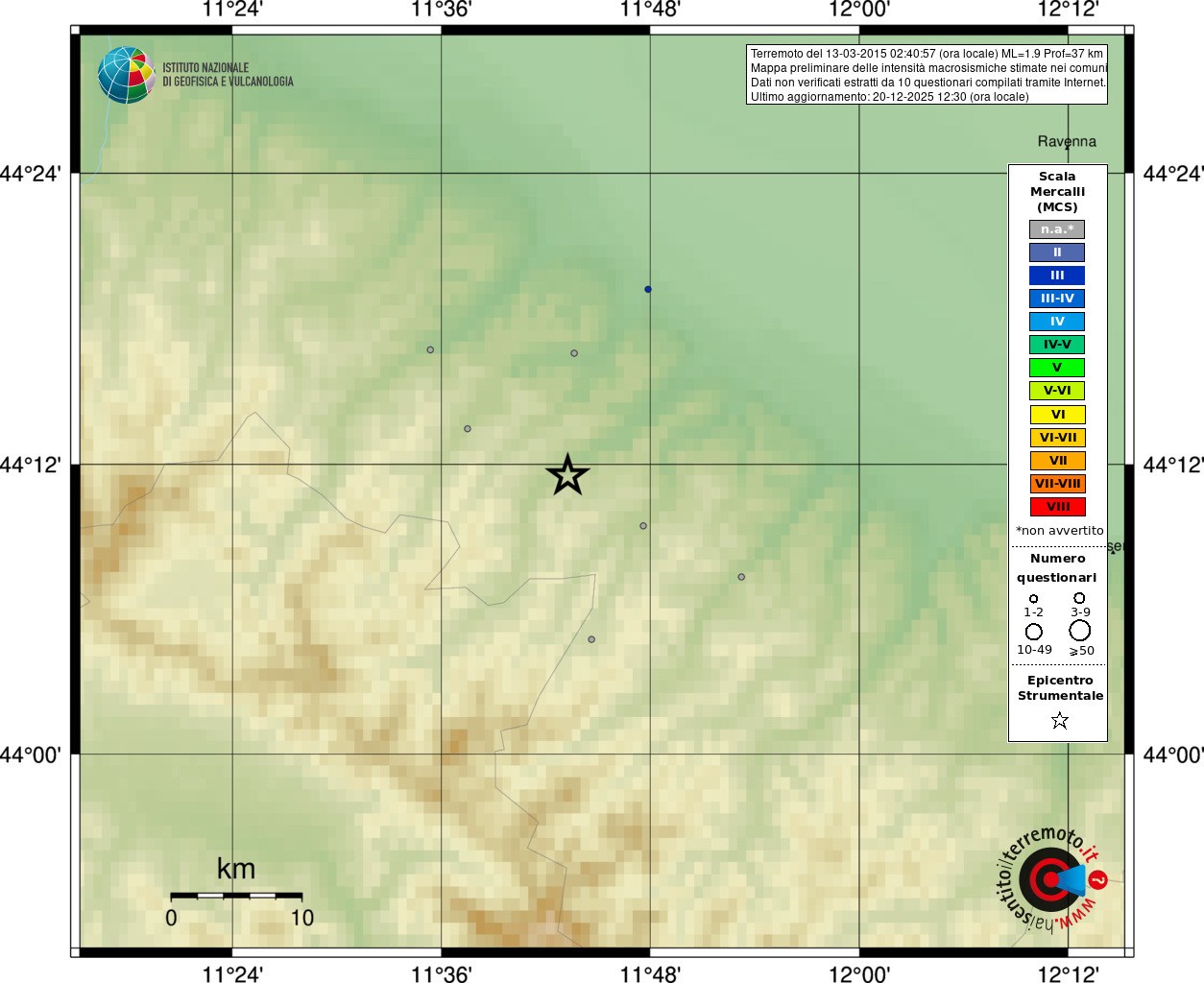The width and height of the screenshot is (1204, 983).
Task: Click the km scale bar
Action: (x=236, y=896)
